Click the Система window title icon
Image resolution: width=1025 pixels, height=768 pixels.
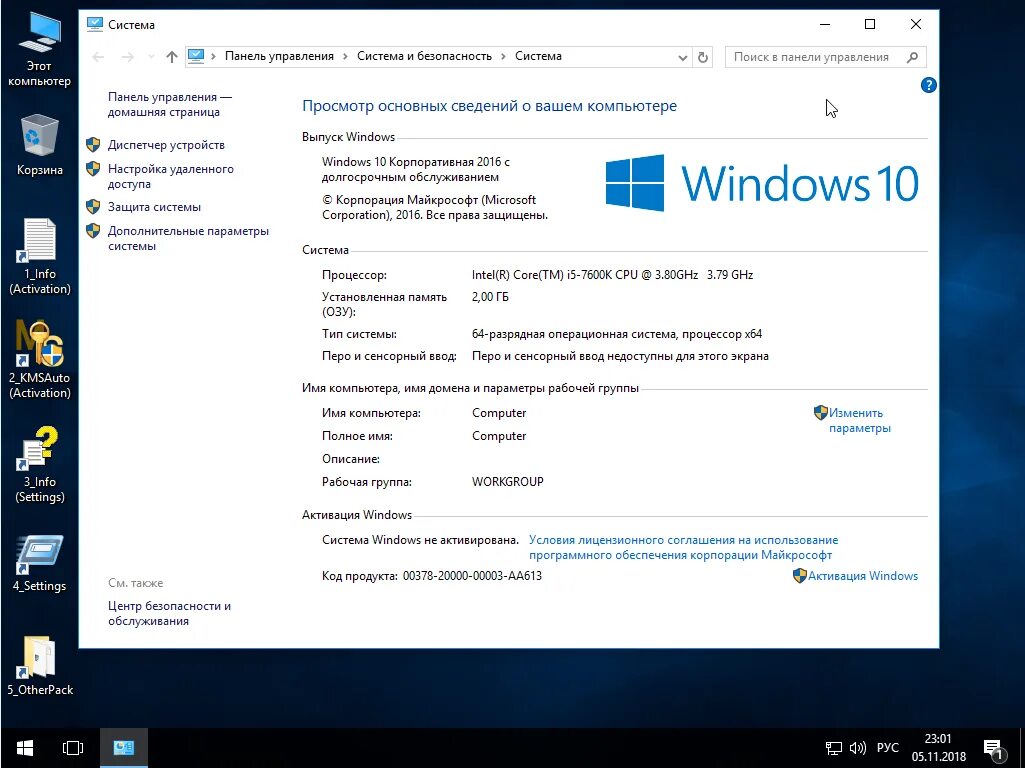tap(95, 24)
